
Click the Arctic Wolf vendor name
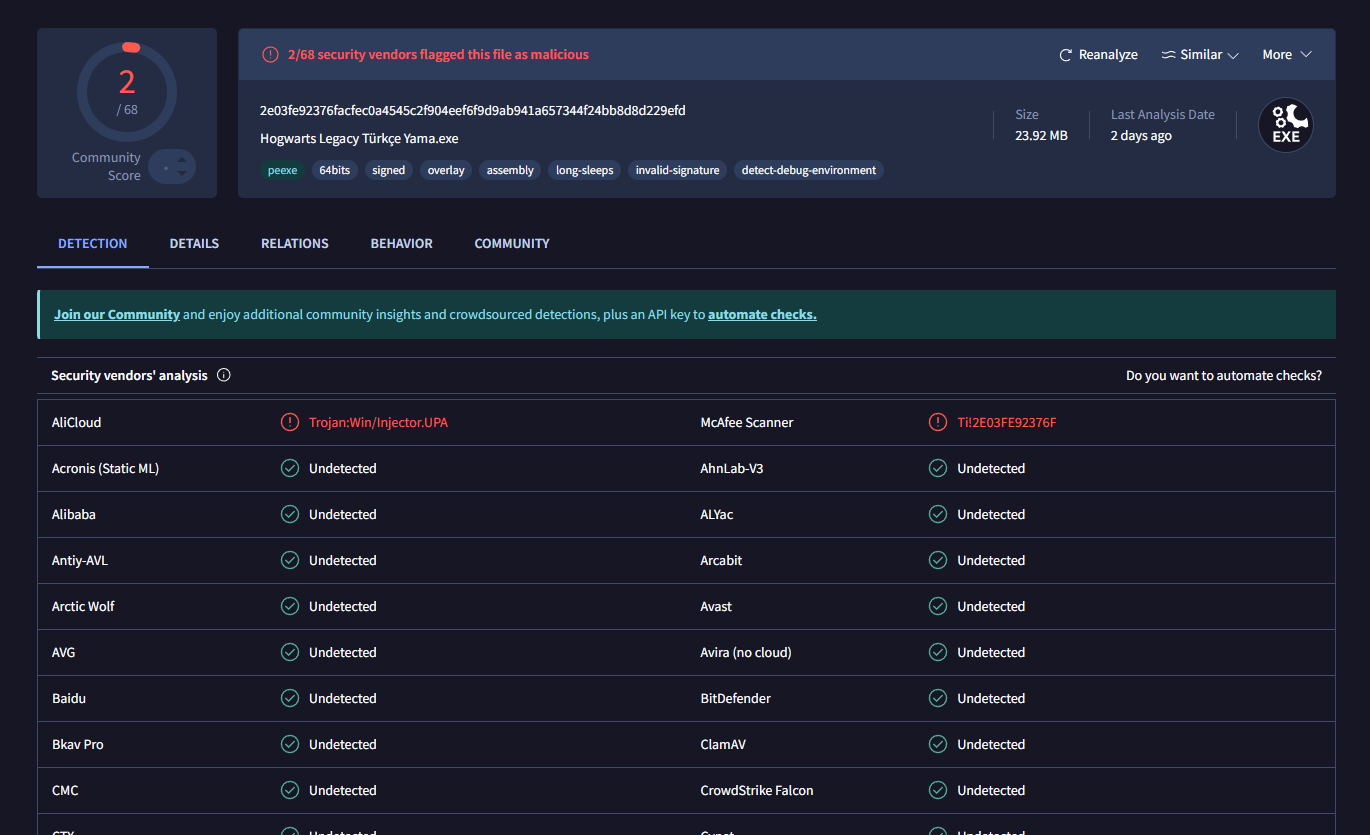coord(83,606)
